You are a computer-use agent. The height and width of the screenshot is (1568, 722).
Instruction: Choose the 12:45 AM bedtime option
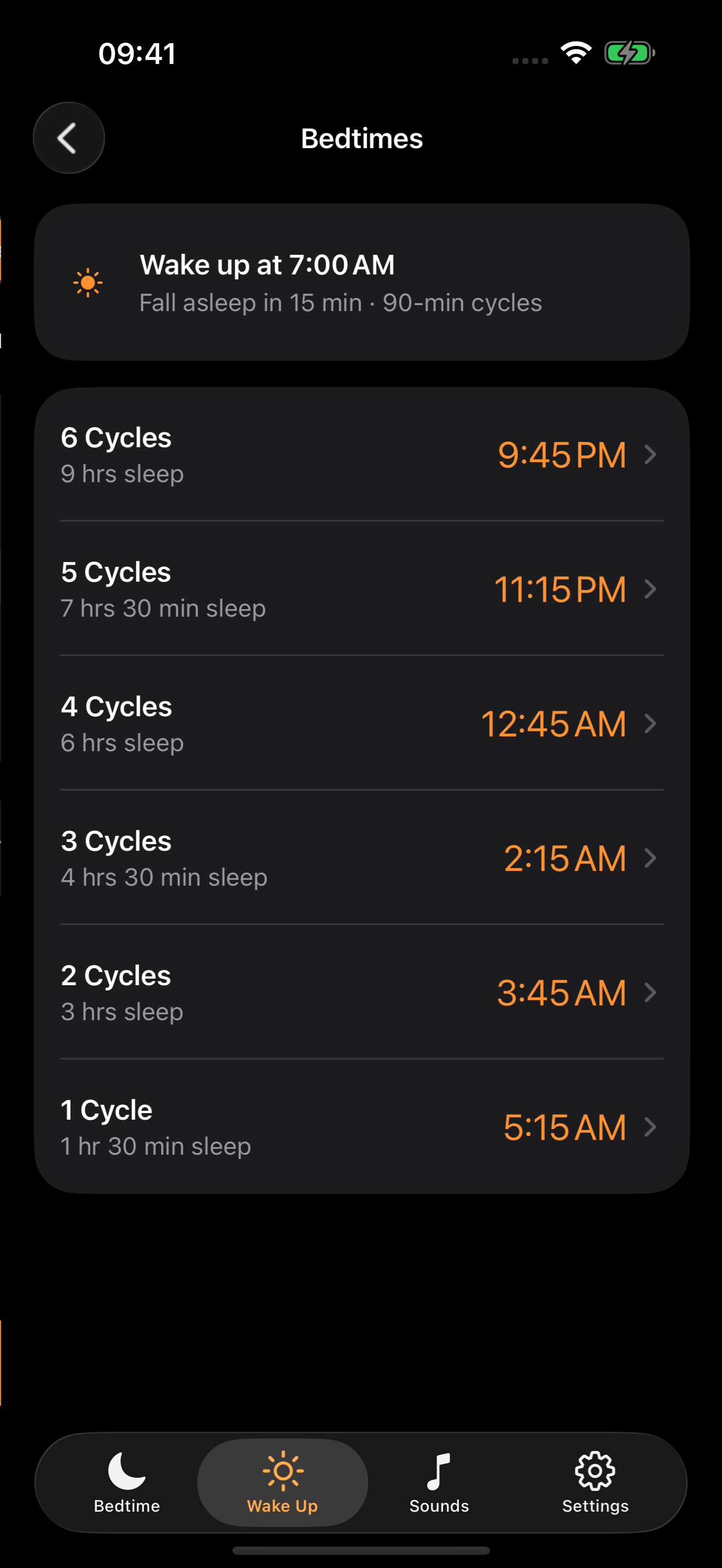(x=554, y=724)
